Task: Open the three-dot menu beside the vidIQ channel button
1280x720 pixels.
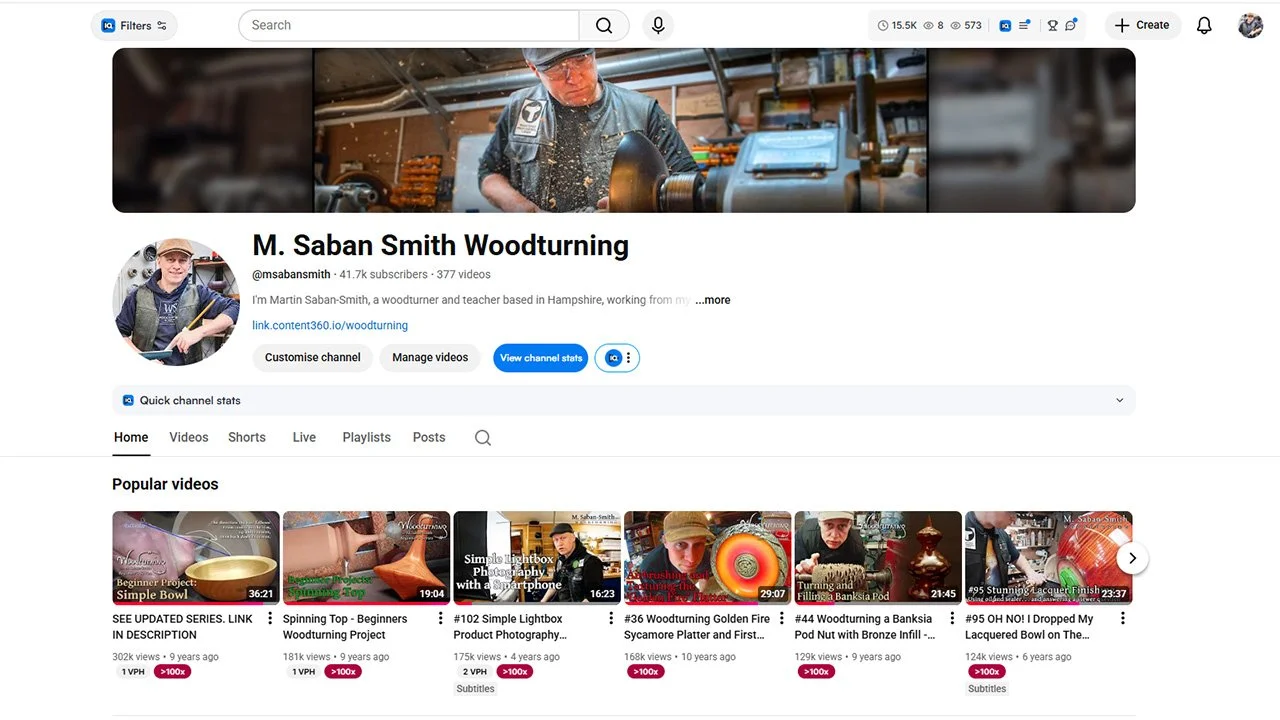Action: pyautogui.click(x=627, y=357)
